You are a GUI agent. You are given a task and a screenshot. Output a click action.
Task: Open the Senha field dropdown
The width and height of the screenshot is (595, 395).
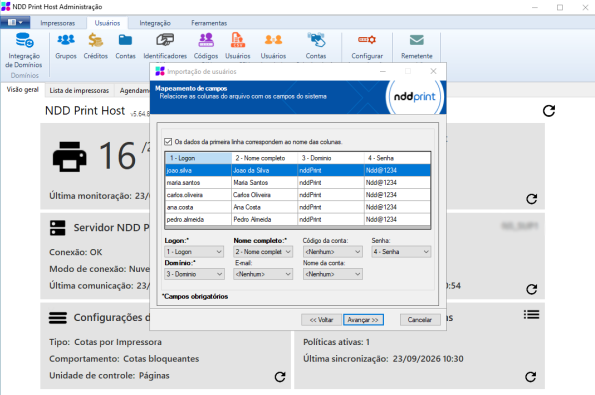pyautogui.click(x=401, y=252)
